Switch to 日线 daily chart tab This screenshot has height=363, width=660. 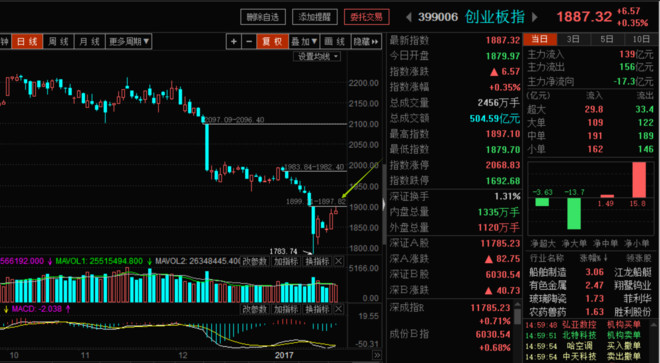click(x=27, y=42)
